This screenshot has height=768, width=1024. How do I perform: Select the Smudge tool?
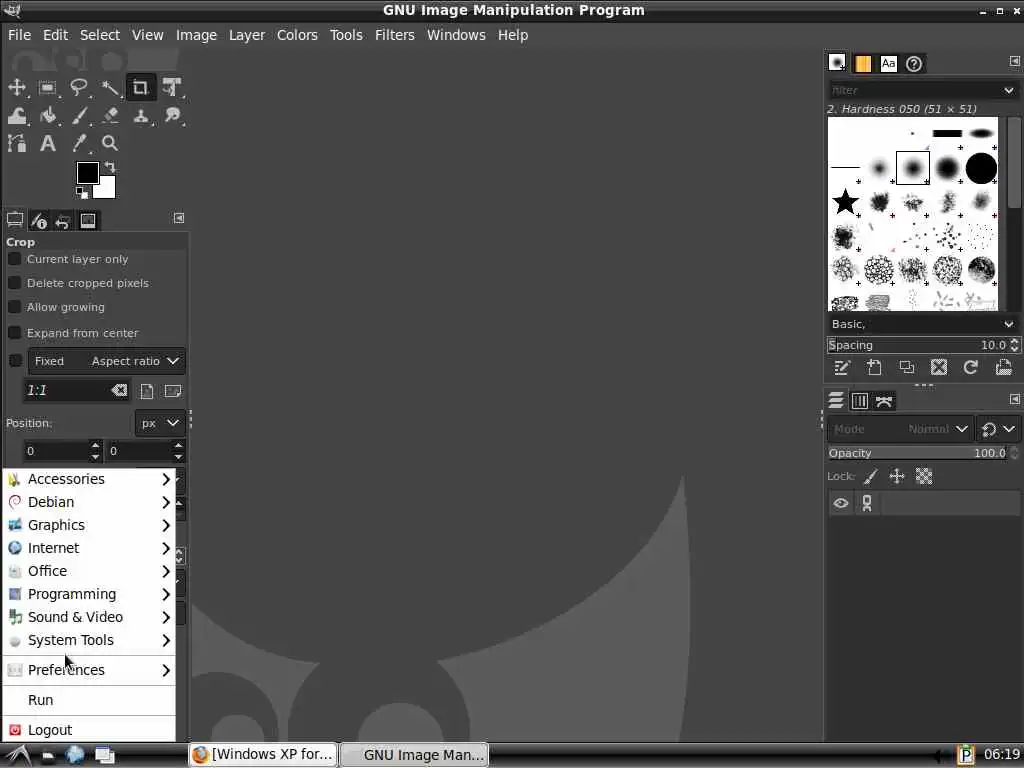(172, 116)
